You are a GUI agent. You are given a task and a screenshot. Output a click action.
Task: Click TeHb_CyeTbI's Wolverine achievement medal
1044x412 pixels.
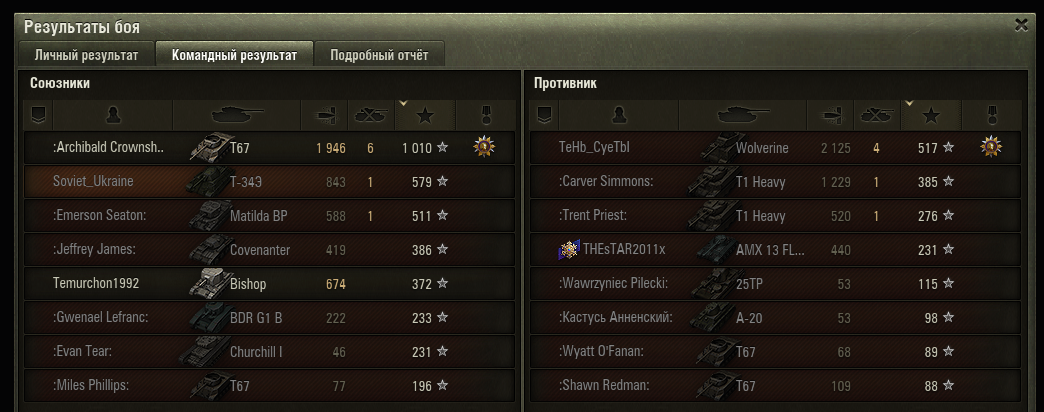[x=991, y=146]
